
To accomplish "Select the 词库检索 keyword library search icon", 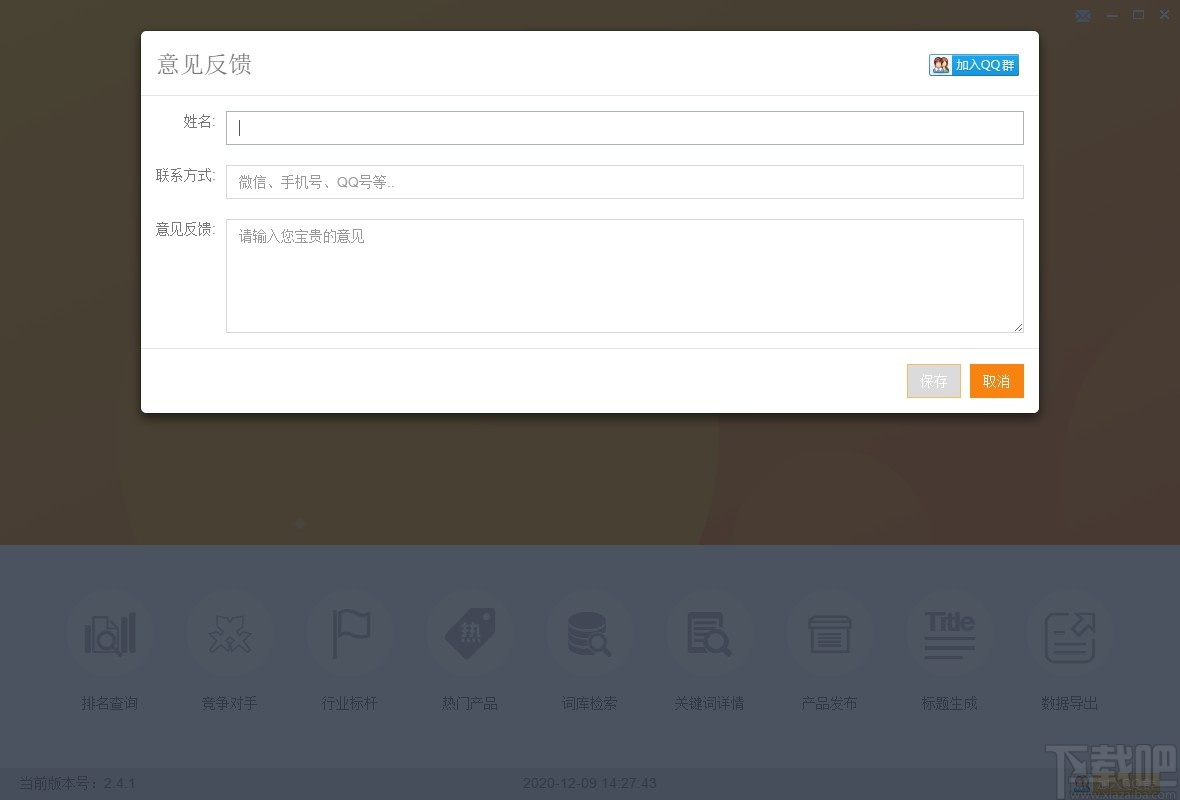I will click(x=590, y=633).
